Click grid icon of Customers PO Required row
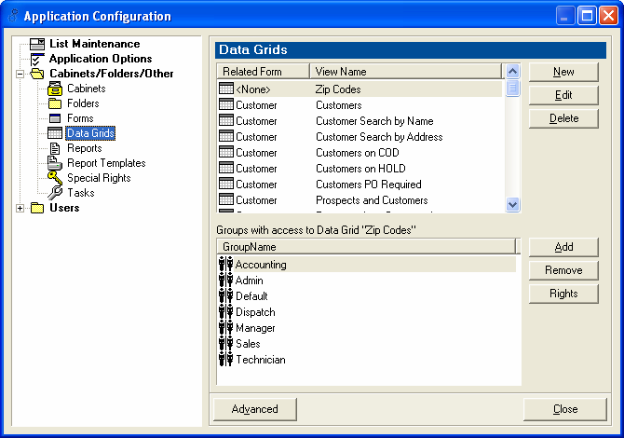 [x=226, y=184]
